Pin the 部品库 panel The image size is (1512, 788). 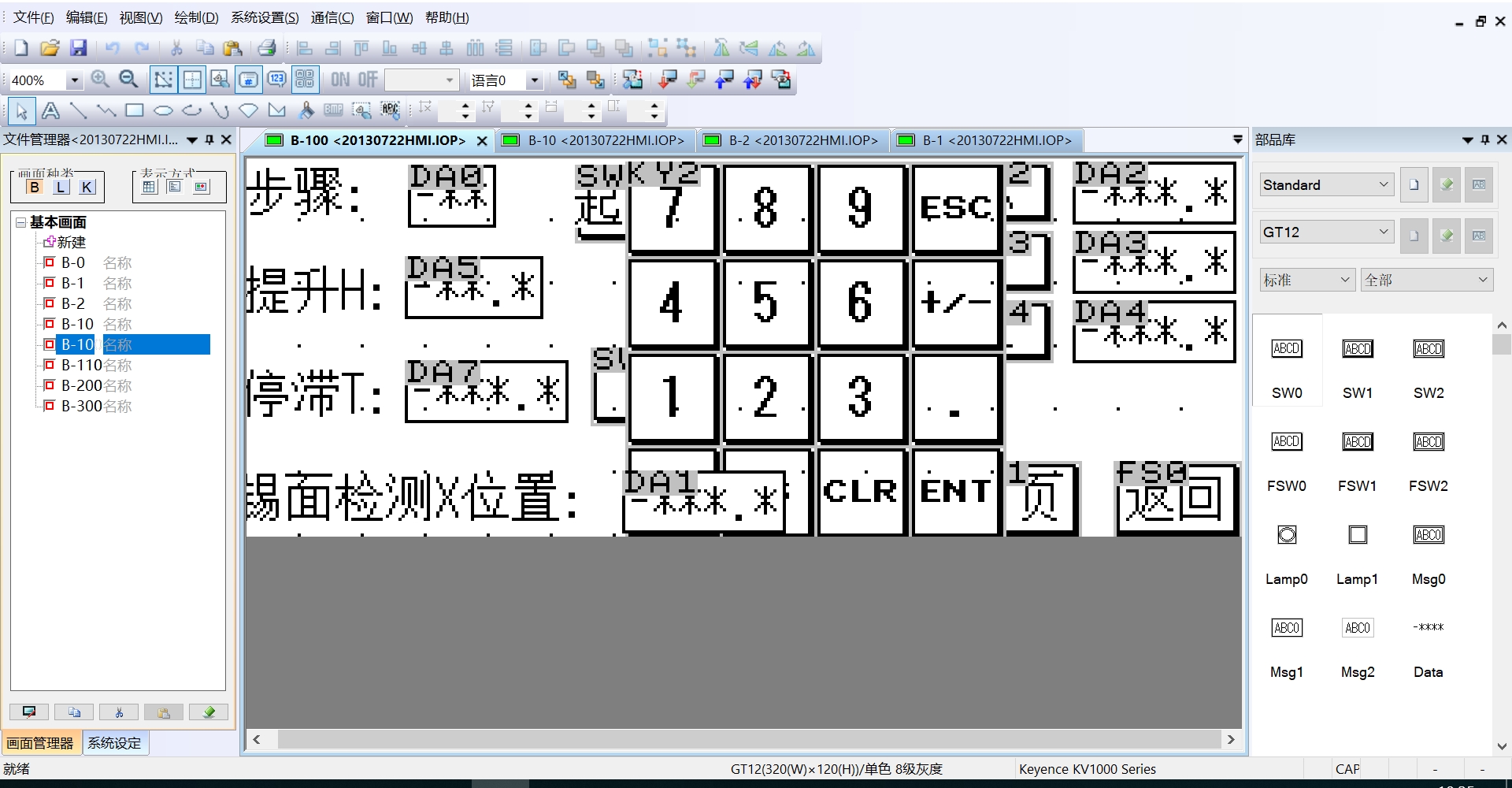tap(1485, 139)
